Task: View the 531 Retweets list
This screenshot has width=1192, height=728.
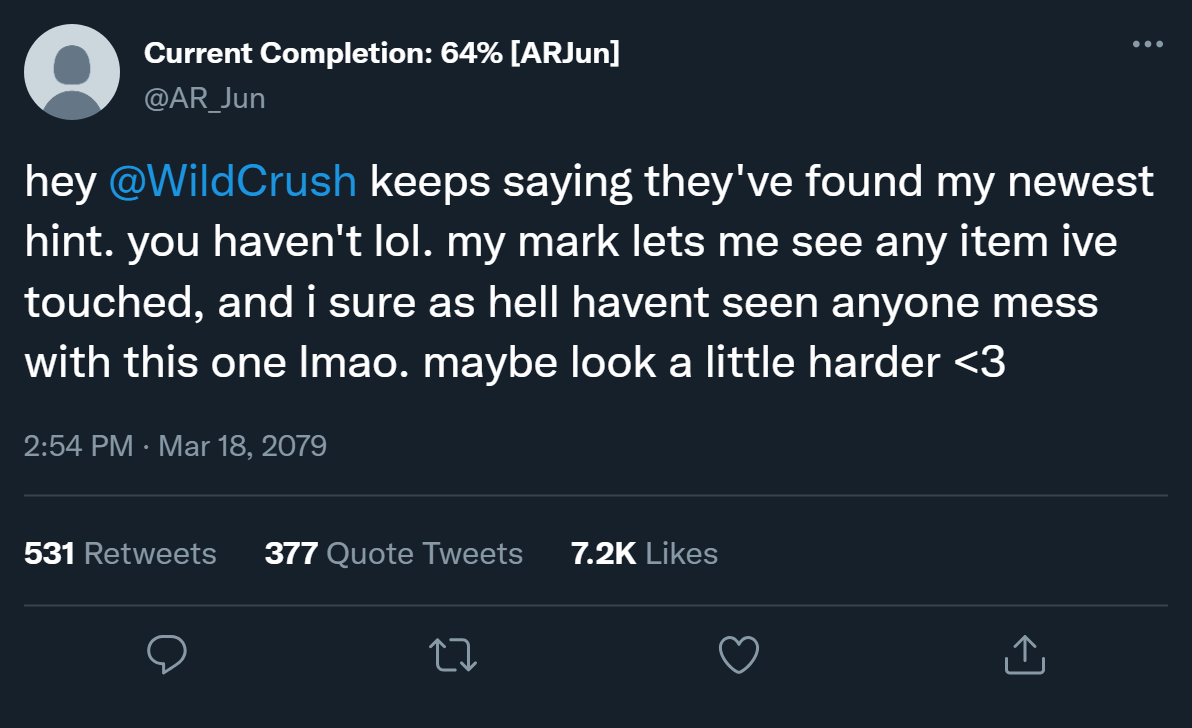Action: (x=120, y=553)
